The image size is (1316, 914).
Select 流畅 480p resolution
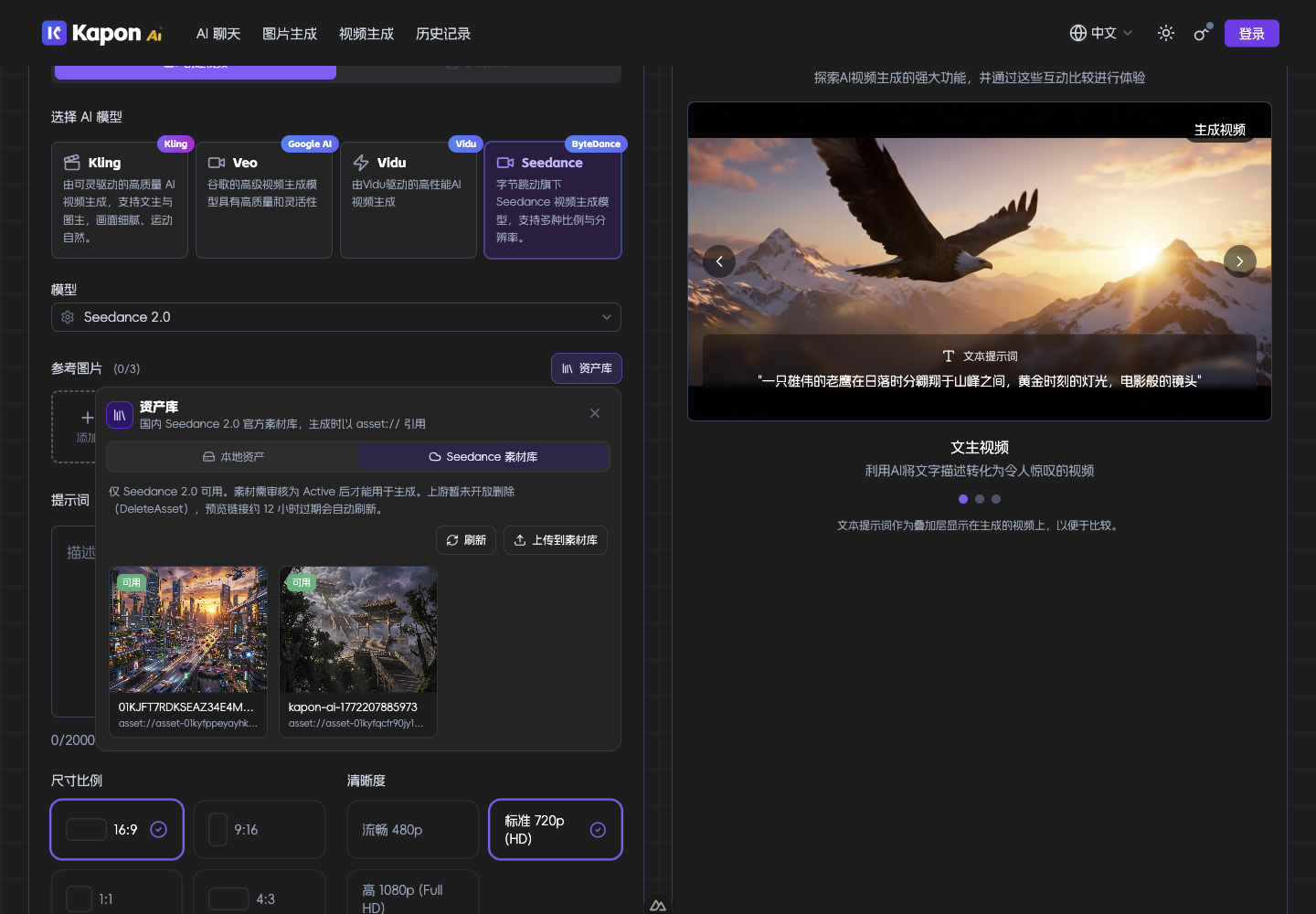click(x=413, y=830)
